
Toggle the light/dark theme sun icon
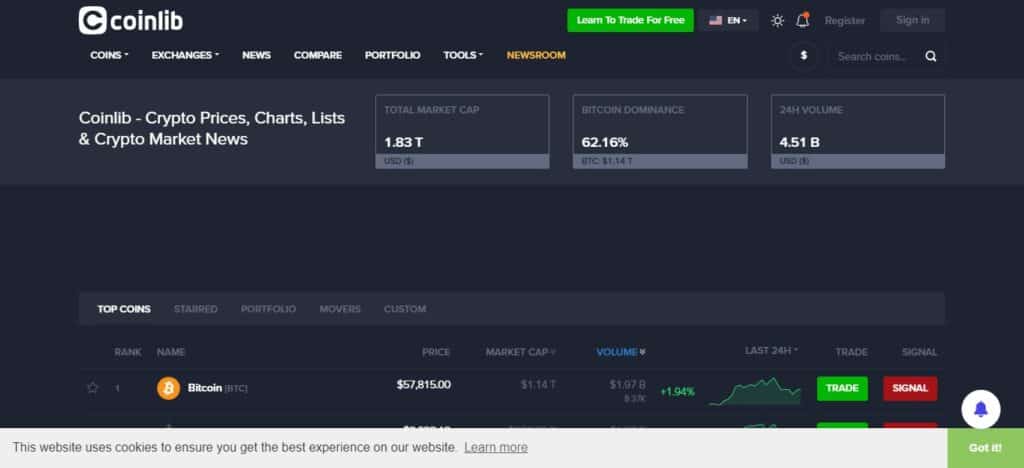coord(777,20)
